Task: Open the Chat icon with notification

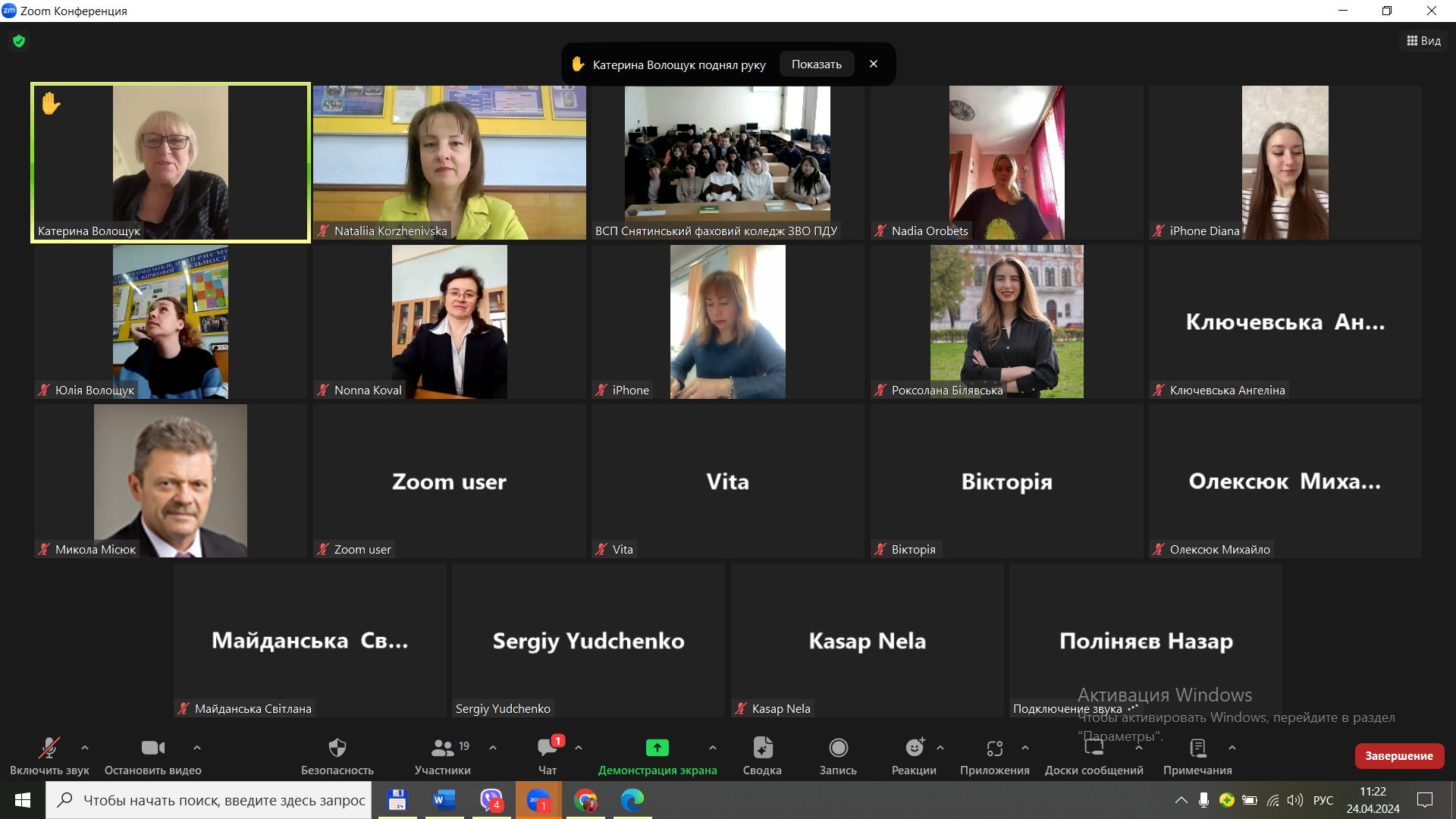Action: pos(547,748)
